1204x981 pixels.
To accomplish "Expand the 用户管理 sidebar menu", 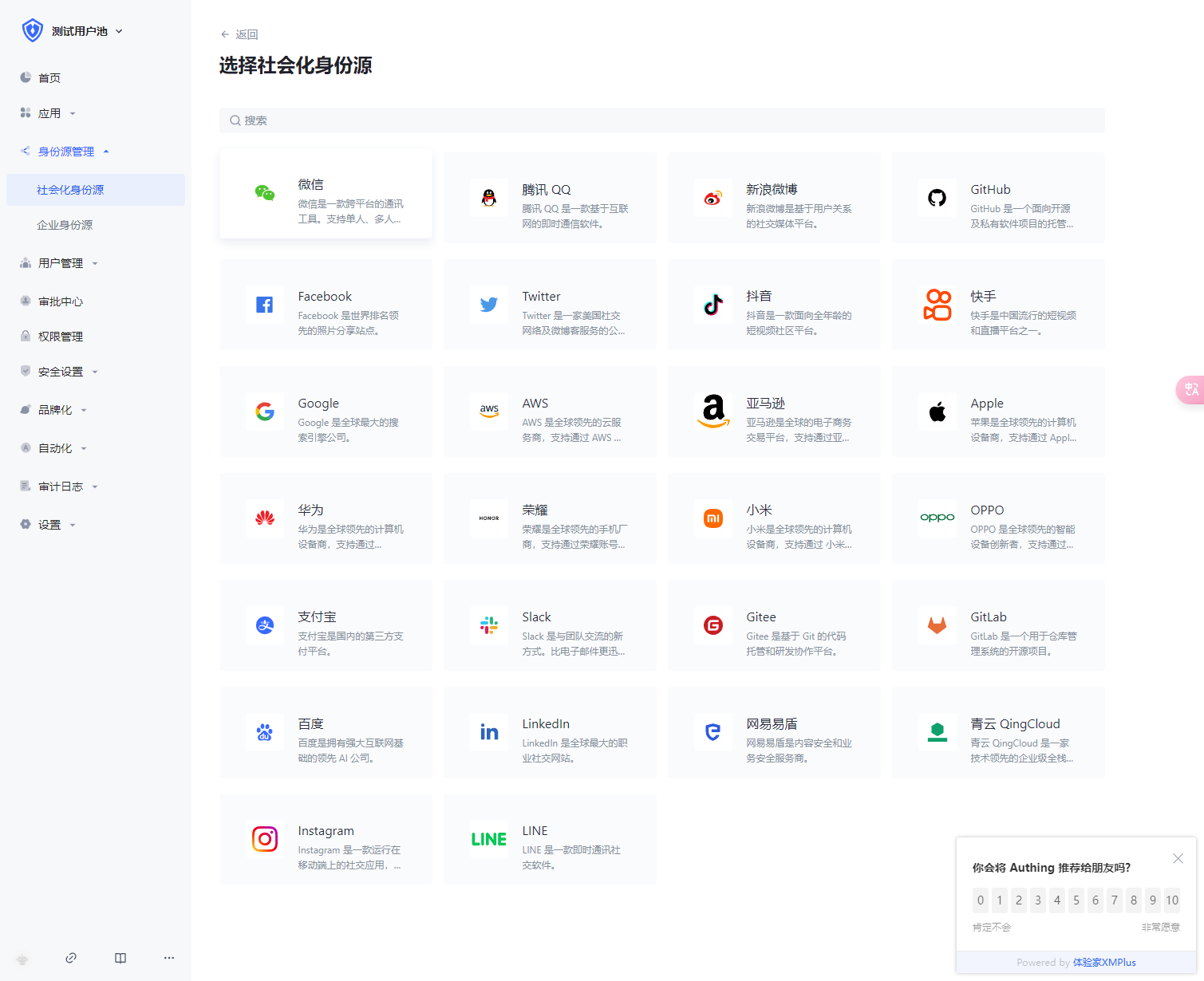I will pyautogui.click(x=61, y=263).
